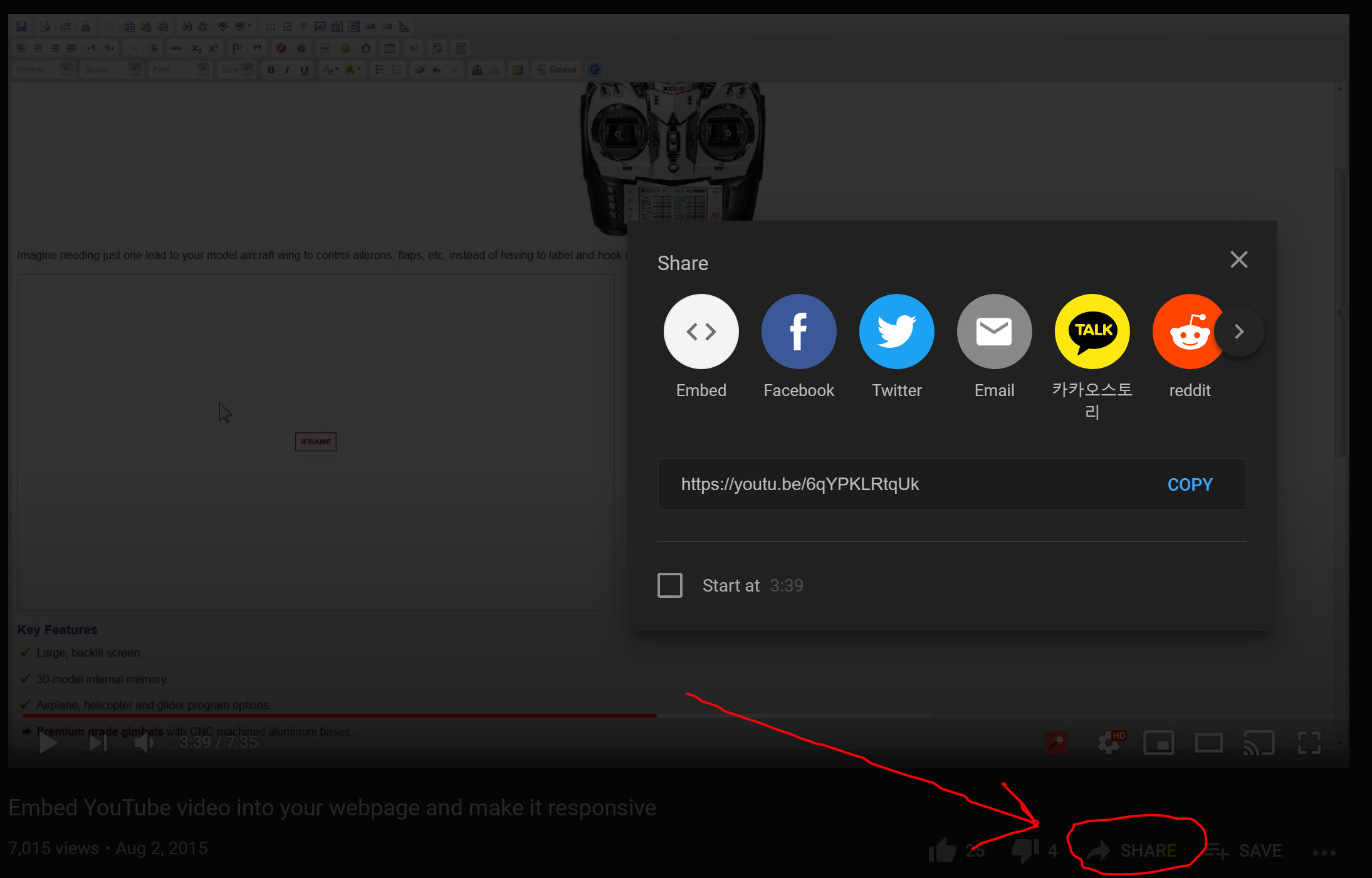Click the numbered list icon in the editor

(396, 70)
